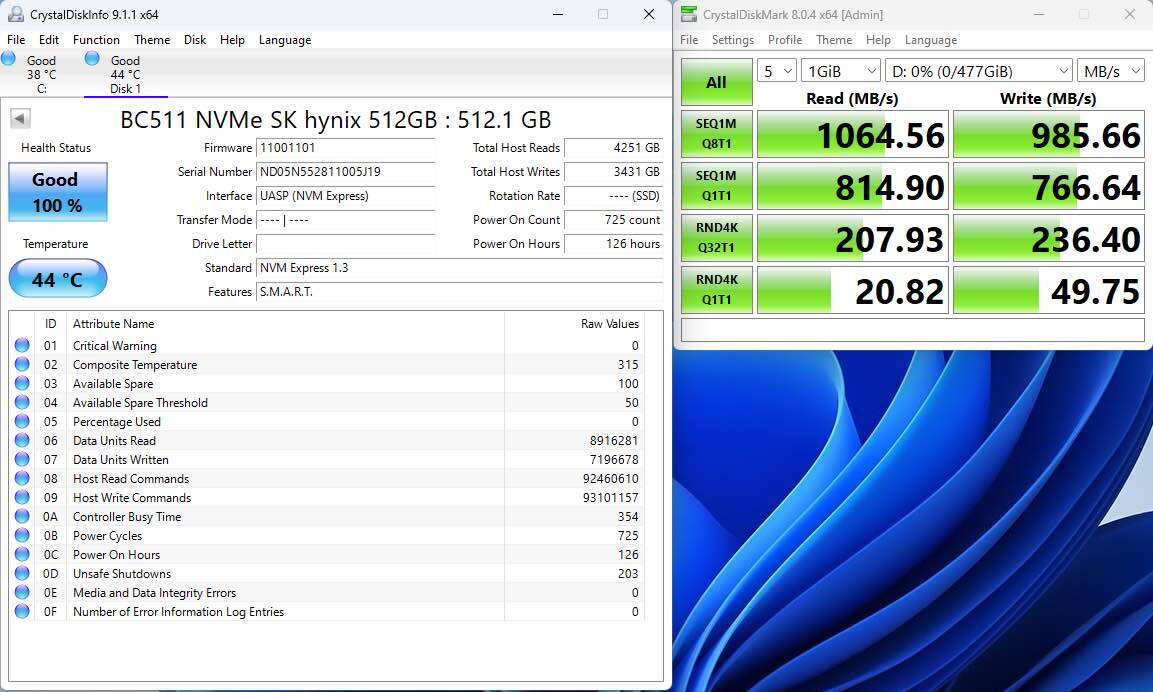Run the SEQ1M Q1T1 test
The width and height of the screenshot is (1153, 692).
pyautogui.click(x=716, y=186)
